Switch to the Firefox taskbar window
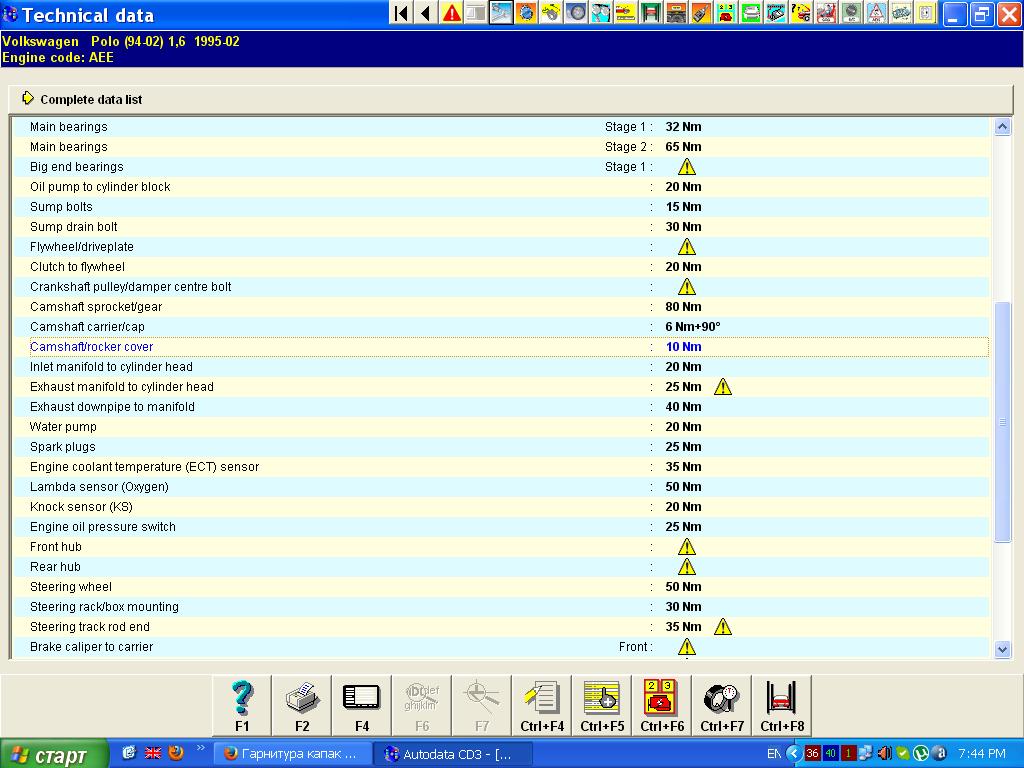This screenshot has width=1024, height=768. click(292, 754)
